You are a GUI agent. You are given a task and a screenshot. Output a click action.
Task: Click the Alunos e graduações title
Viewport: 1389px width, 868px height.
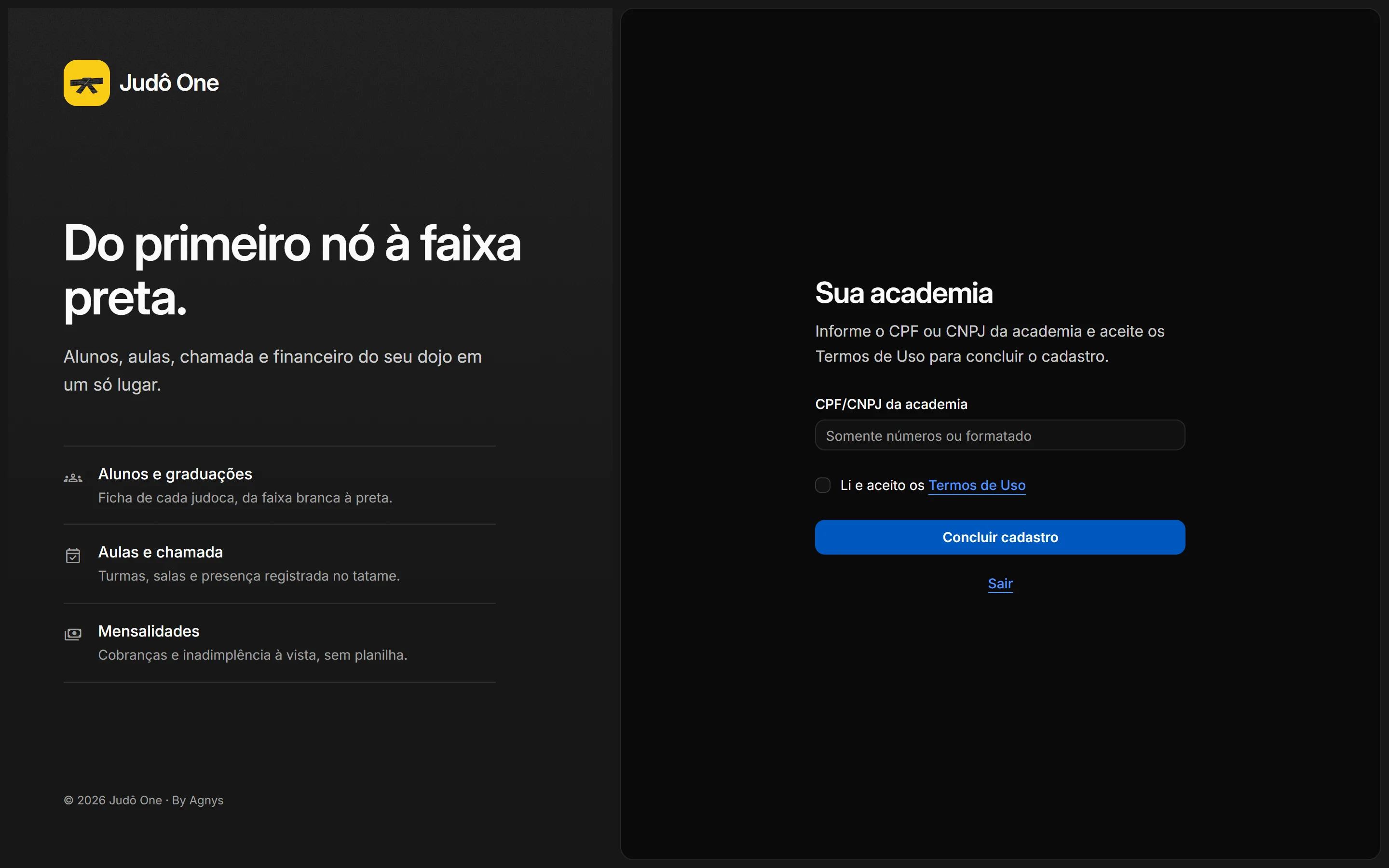175,474
